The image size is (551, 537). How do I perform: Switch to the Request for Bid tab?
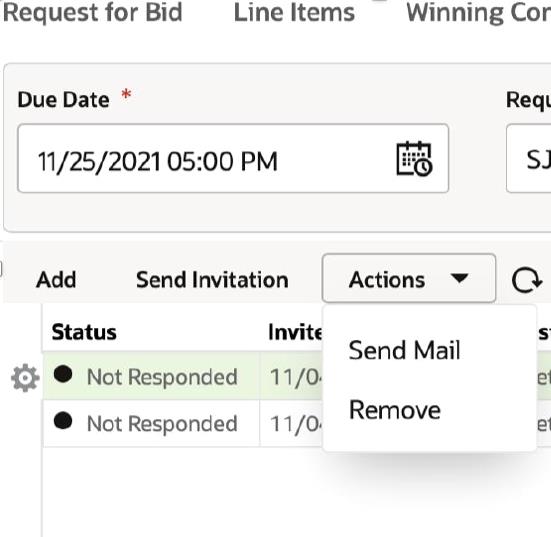tap(92, 13)
